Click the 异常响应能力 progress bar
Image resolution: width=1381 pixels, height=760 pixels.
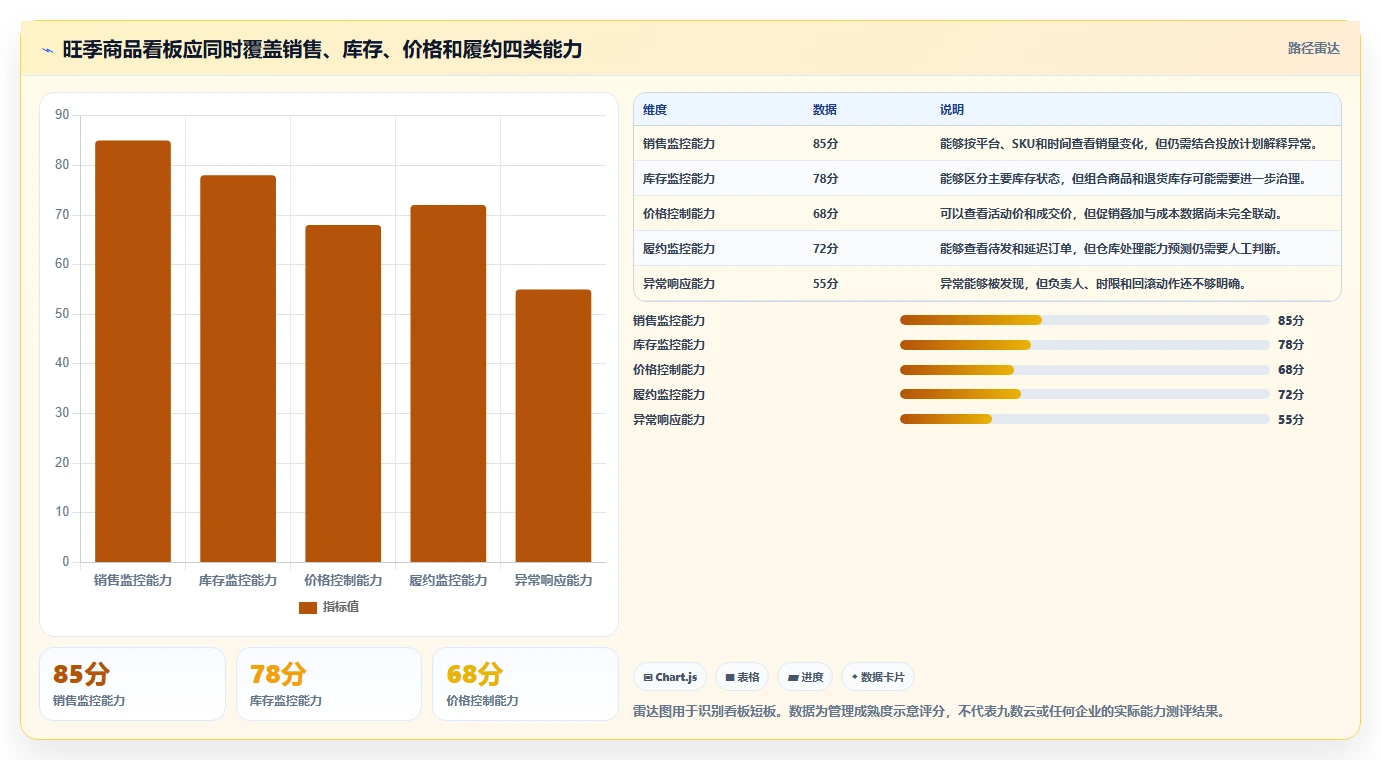[x=1085, y=419]
